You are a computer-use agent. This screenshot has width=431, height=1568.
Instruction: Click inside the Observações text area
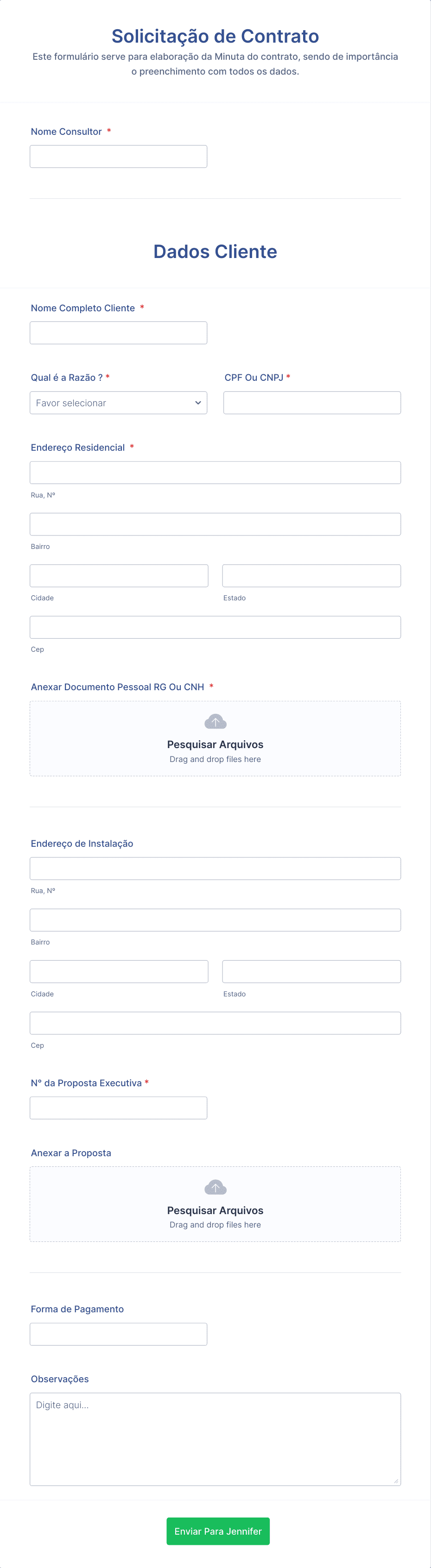coord(215,1439)
